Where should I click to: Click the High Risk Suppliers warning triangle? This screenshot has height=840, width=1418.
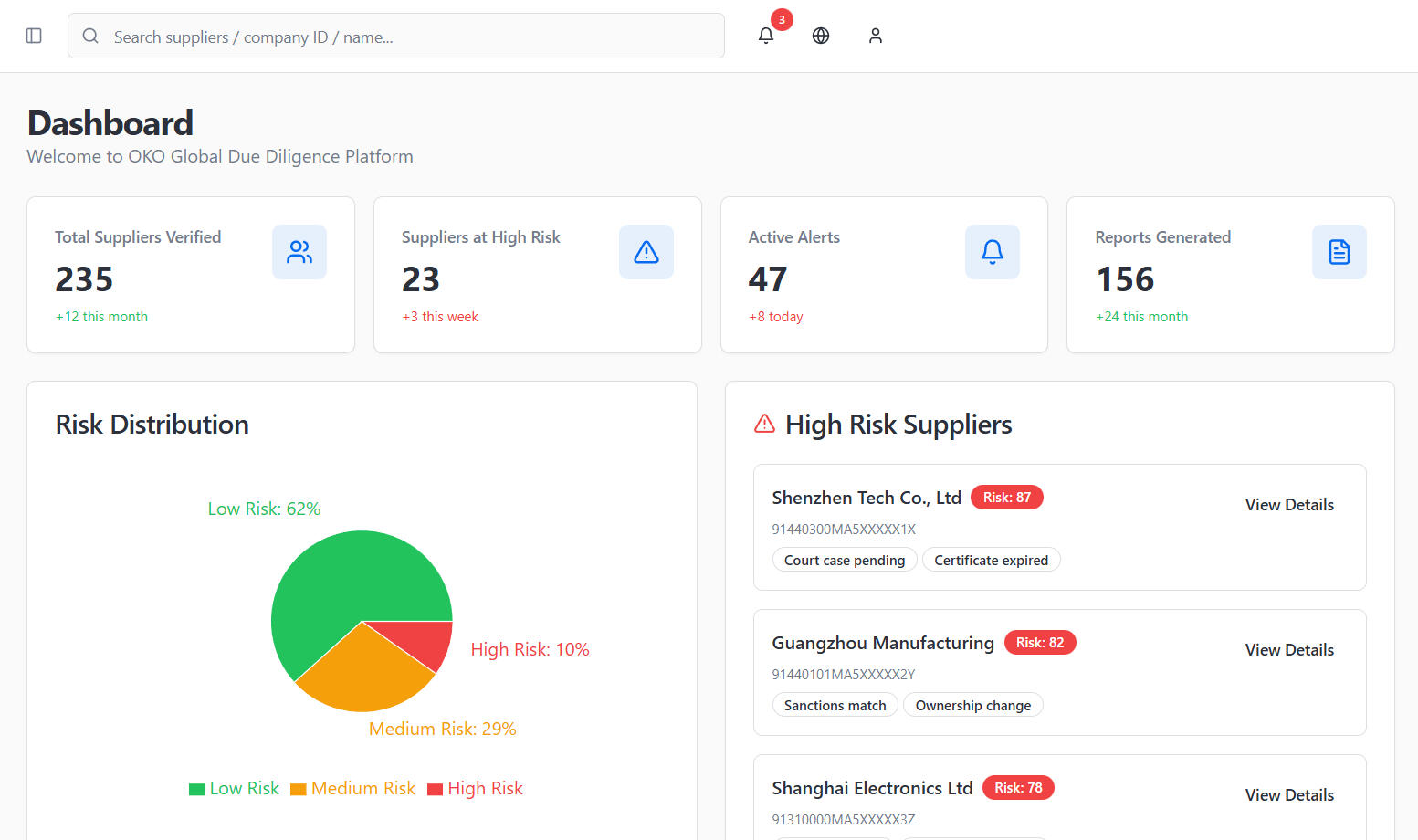[764, 424]
